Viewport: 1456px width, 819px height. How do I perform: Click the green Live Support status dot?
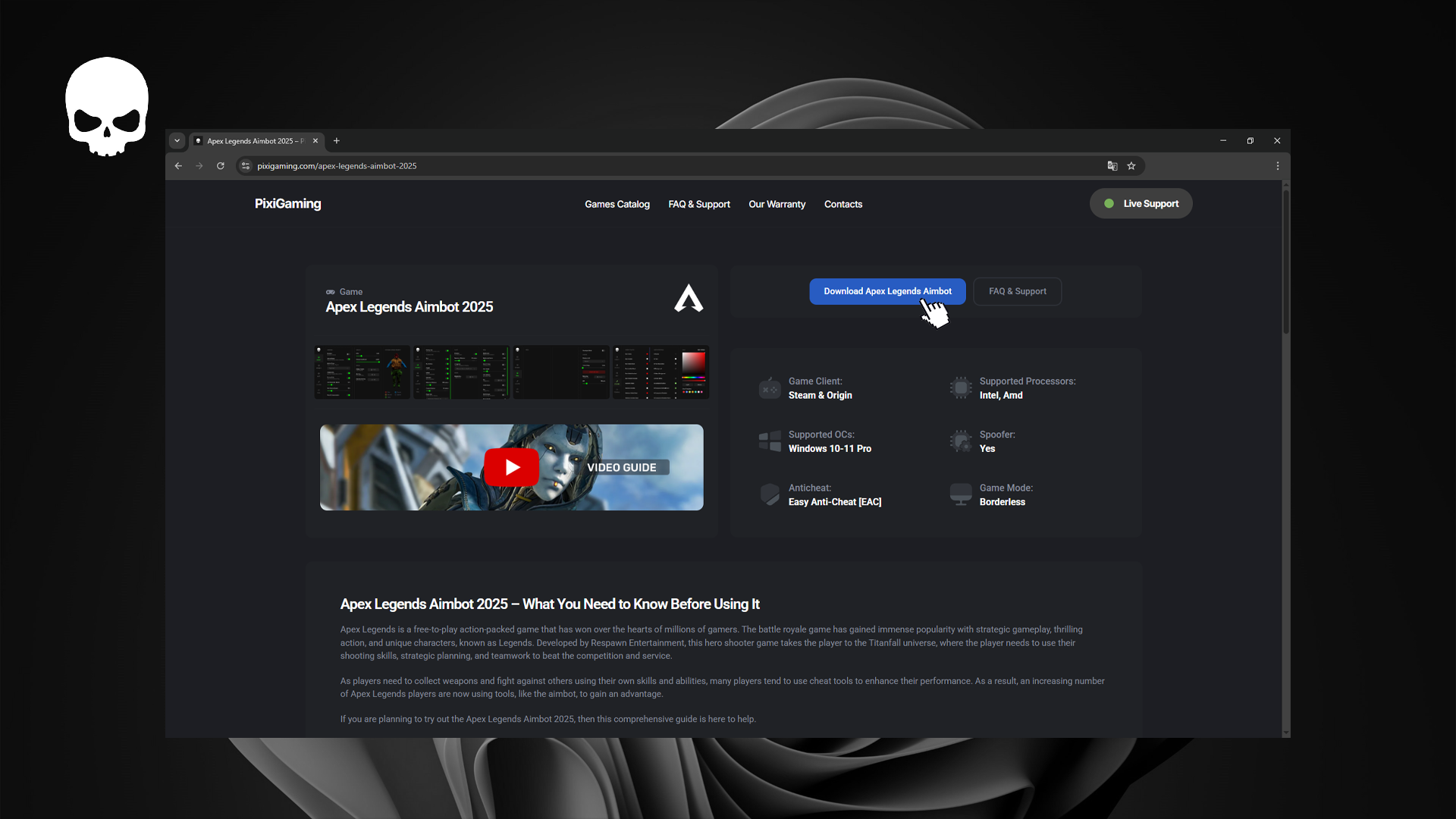[x=1109, y=204]
